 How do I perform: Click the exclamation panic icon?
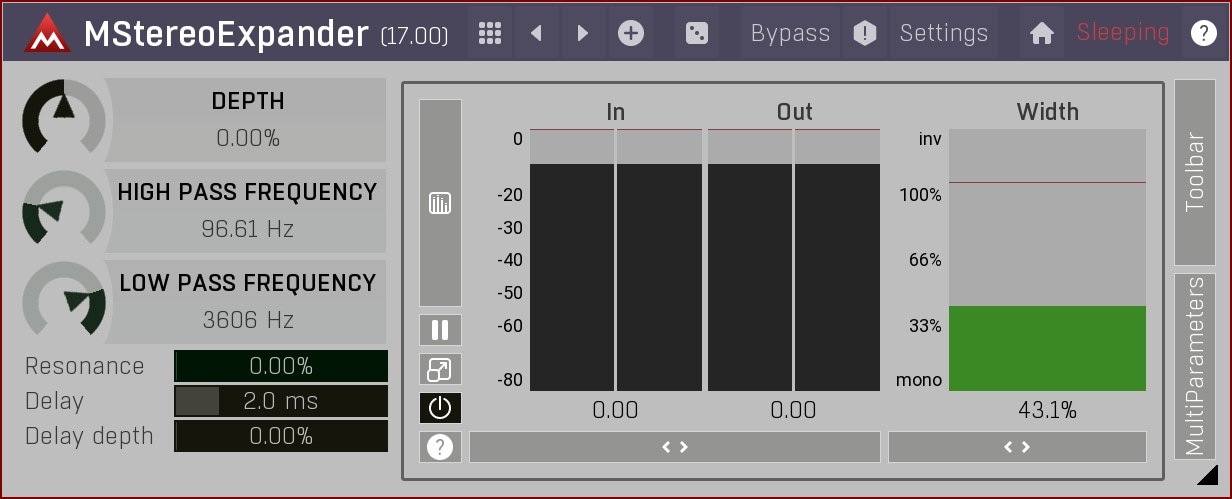coord(864,33)
